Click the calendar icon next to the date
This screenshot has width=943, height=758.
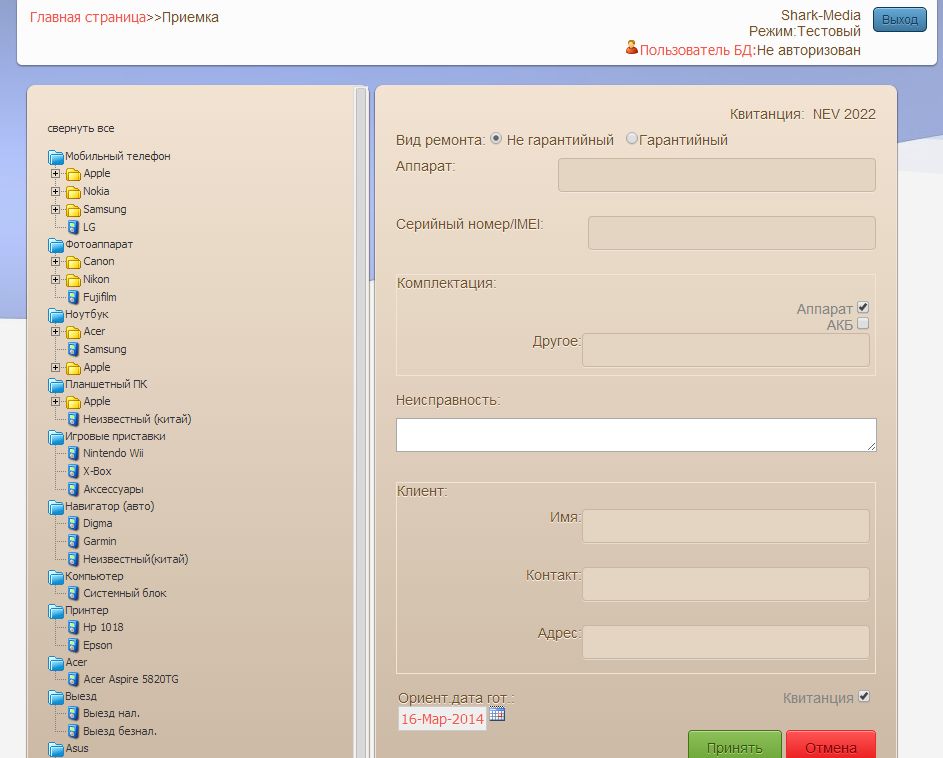497,713
